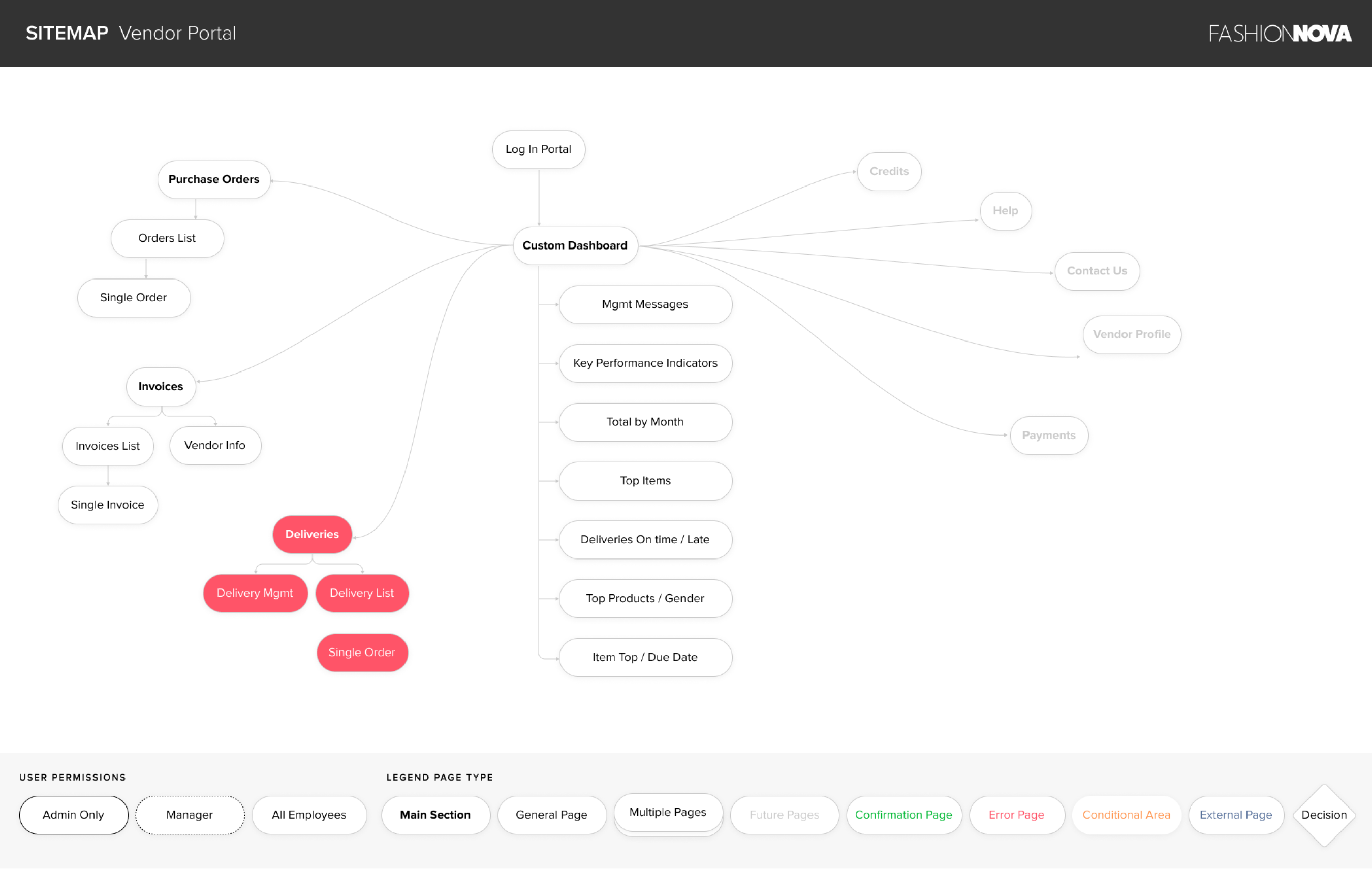Select the orange Conditional Area legend
The height and width of the screenshot is (869, 1372).
(1127, 815)
